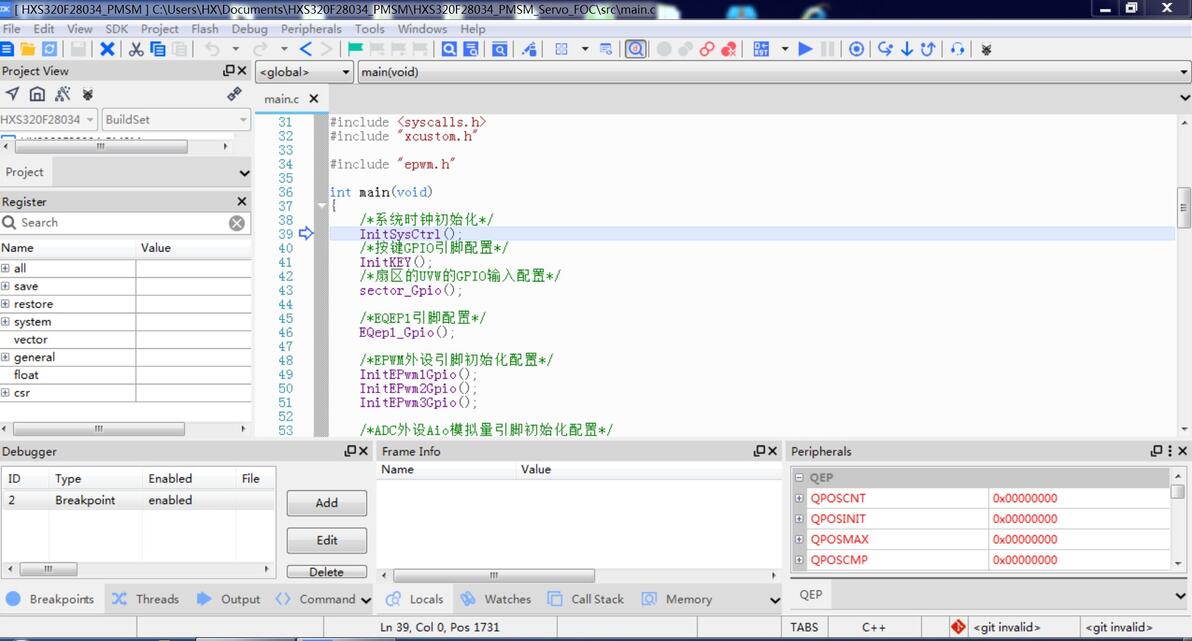Click the Register search input field

[122, 223]
